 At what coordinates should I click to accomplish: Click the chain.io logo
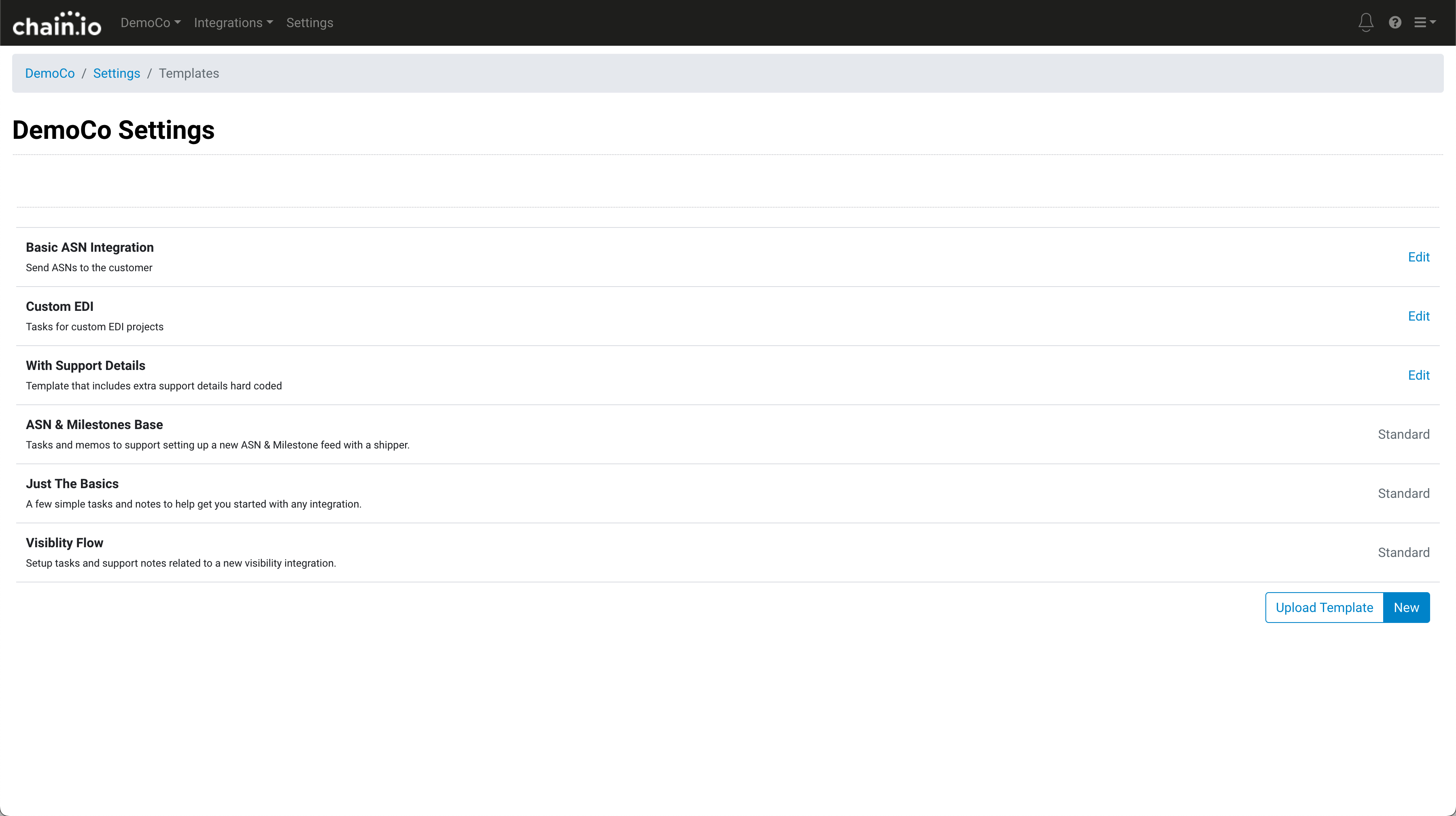click(57, 24)
